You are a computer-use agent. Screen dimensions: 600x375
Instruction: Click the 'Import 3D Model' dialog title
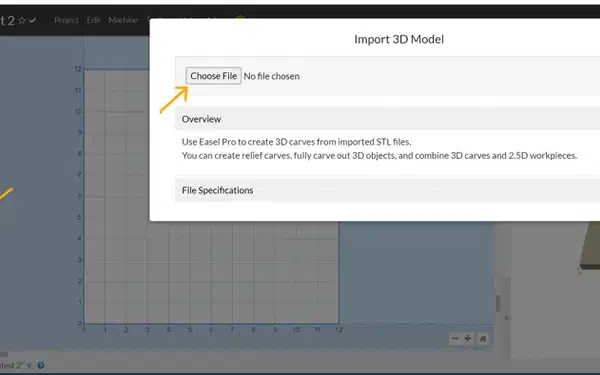(399, 39)
